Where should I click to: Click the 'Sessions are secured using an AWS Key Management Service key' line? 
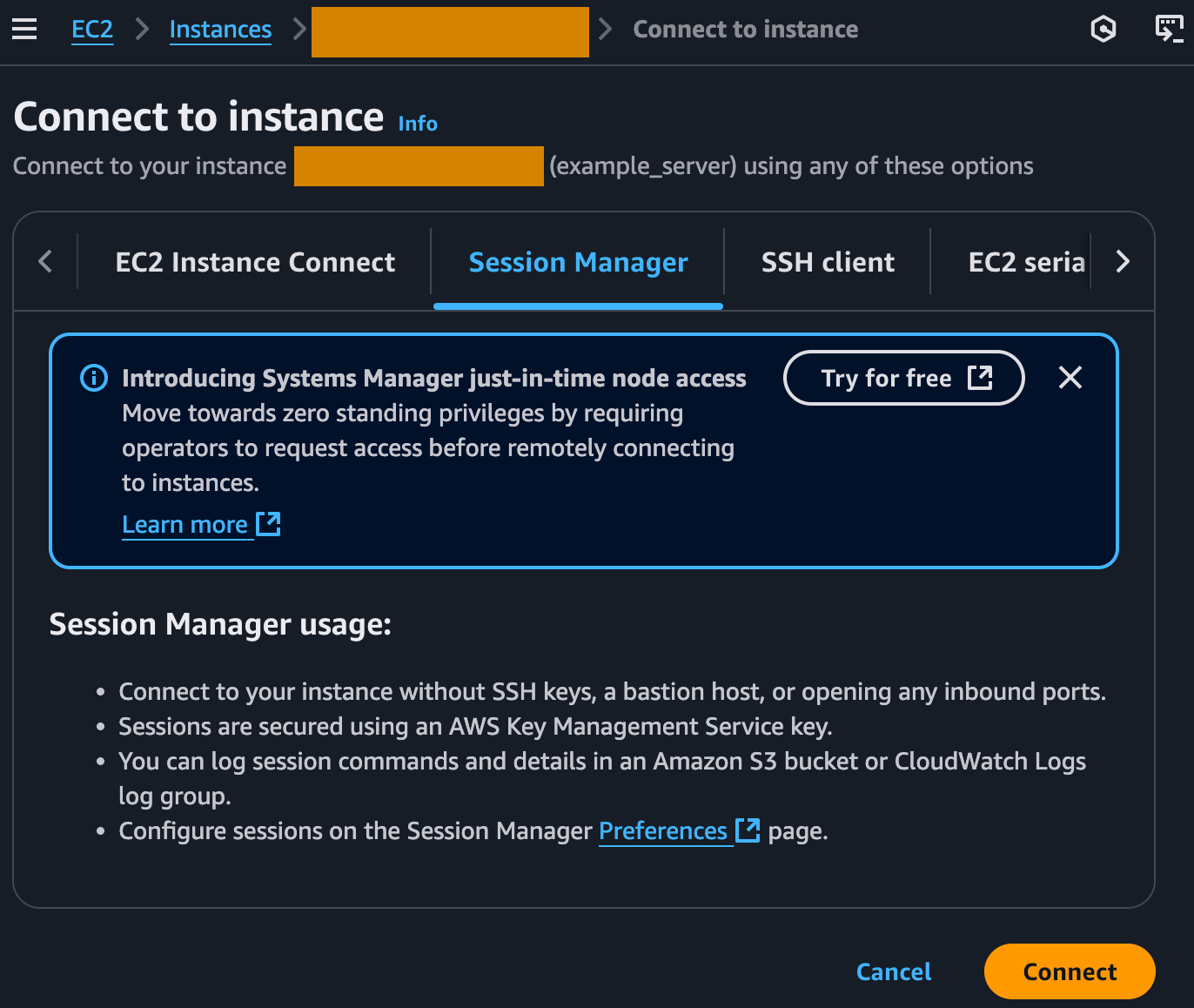pyautogui.click(x=475, y=726)
